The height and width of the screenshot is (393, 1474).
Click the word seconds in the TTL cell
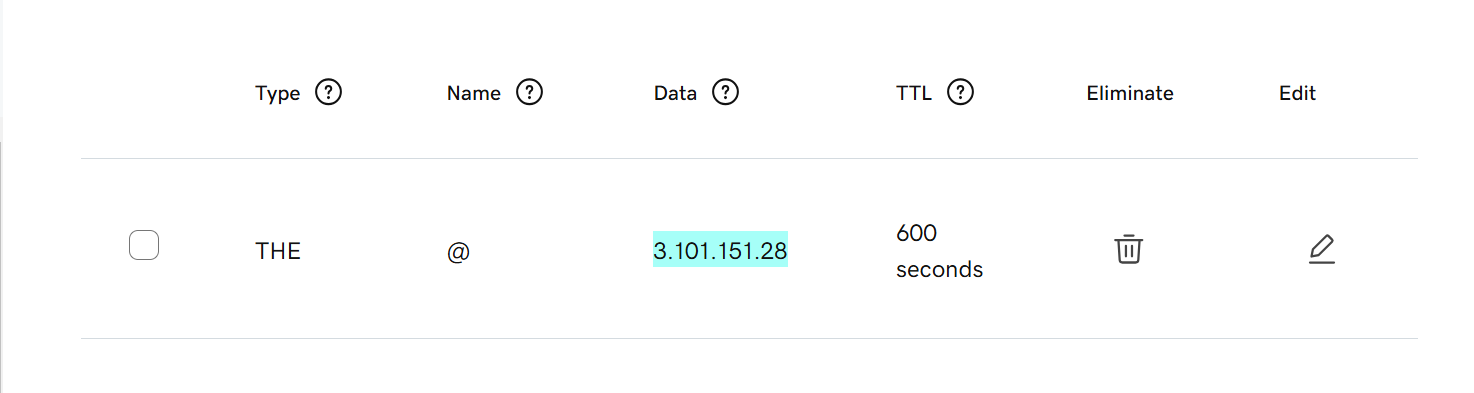tap(940, 270)
